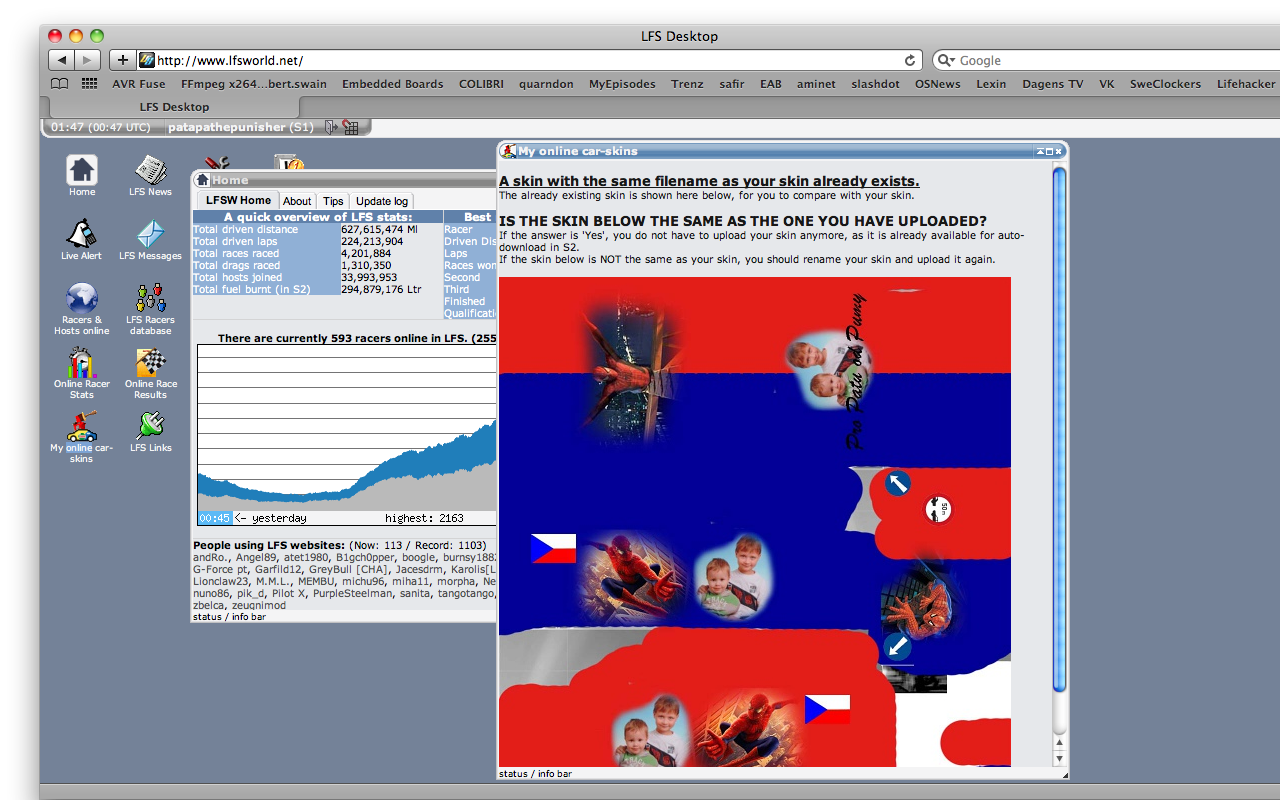Click the 'highest: 2163' graph label

424,518
